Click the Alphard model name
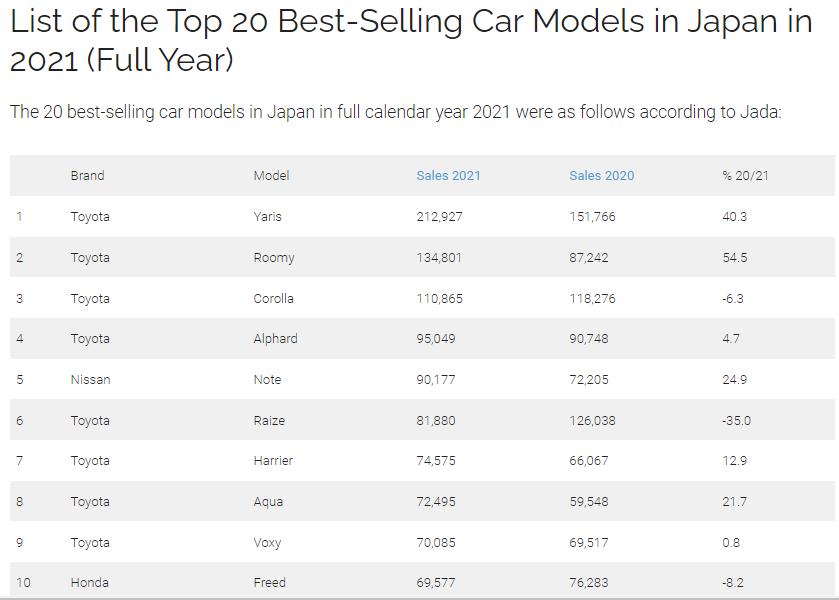839x600 pixels. 275,338
